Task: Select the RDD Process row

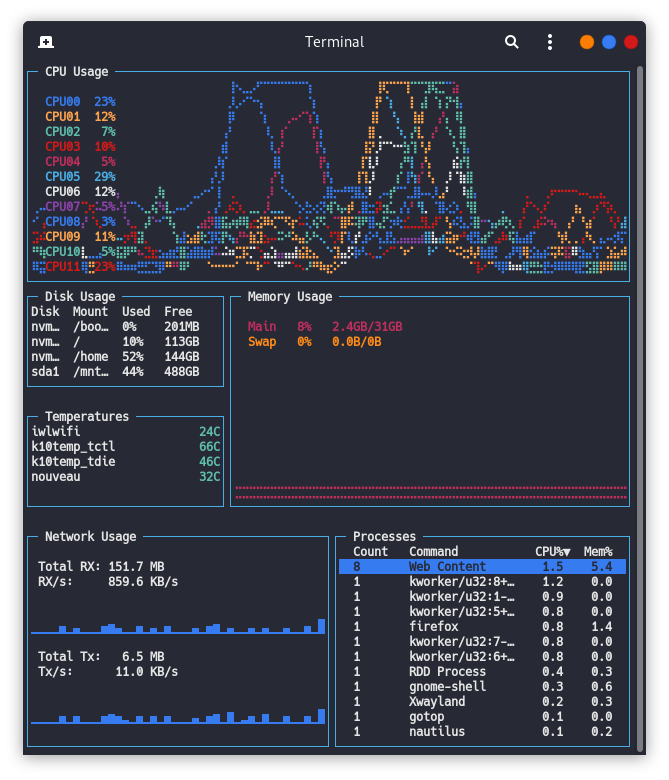Action: tap(482, 672)
